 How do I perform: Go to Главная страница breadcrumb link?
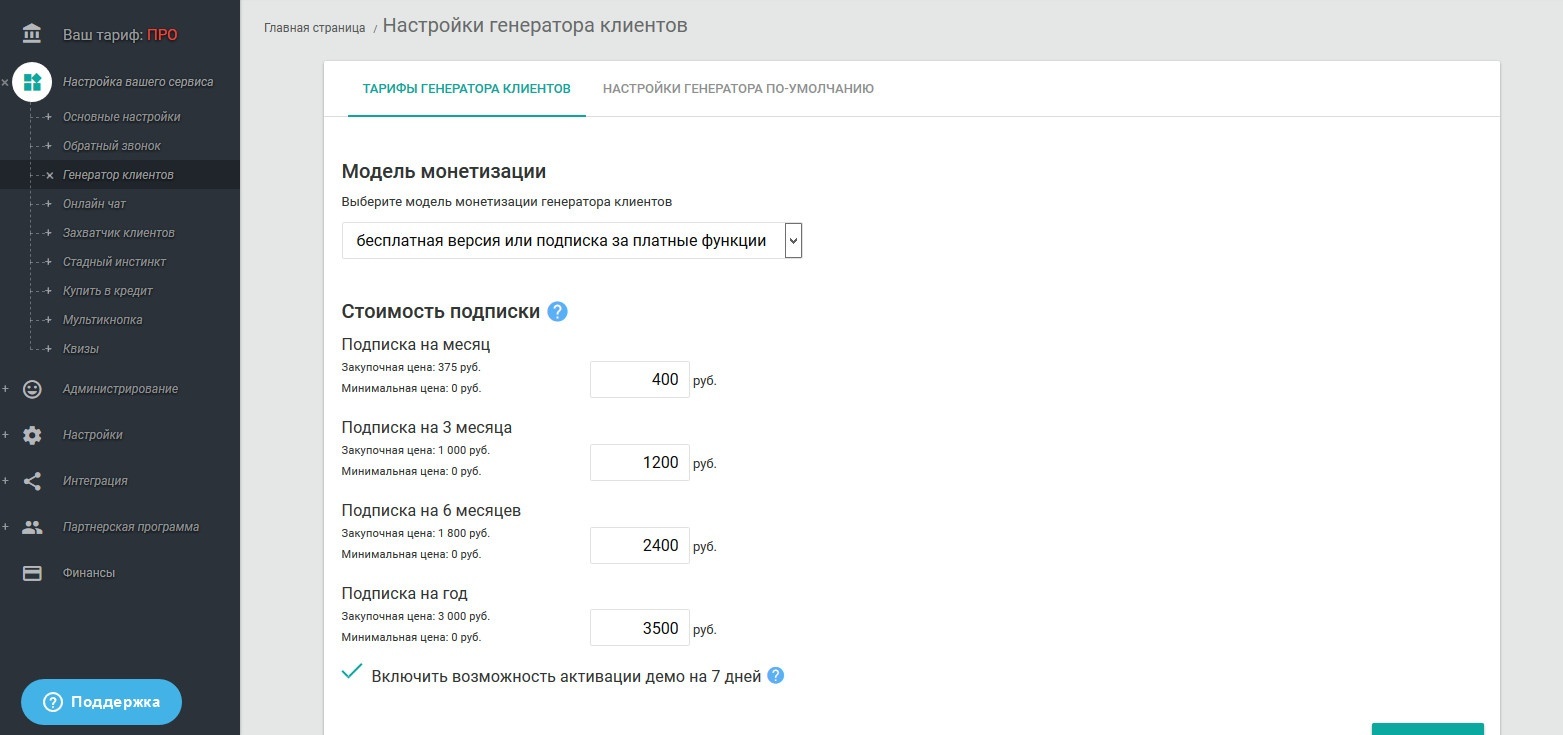pos(314,28)
